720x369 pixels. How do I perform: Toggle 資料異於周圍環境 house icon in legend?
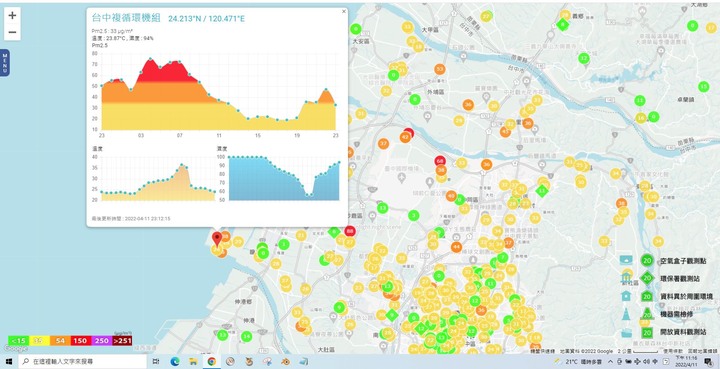626,296
